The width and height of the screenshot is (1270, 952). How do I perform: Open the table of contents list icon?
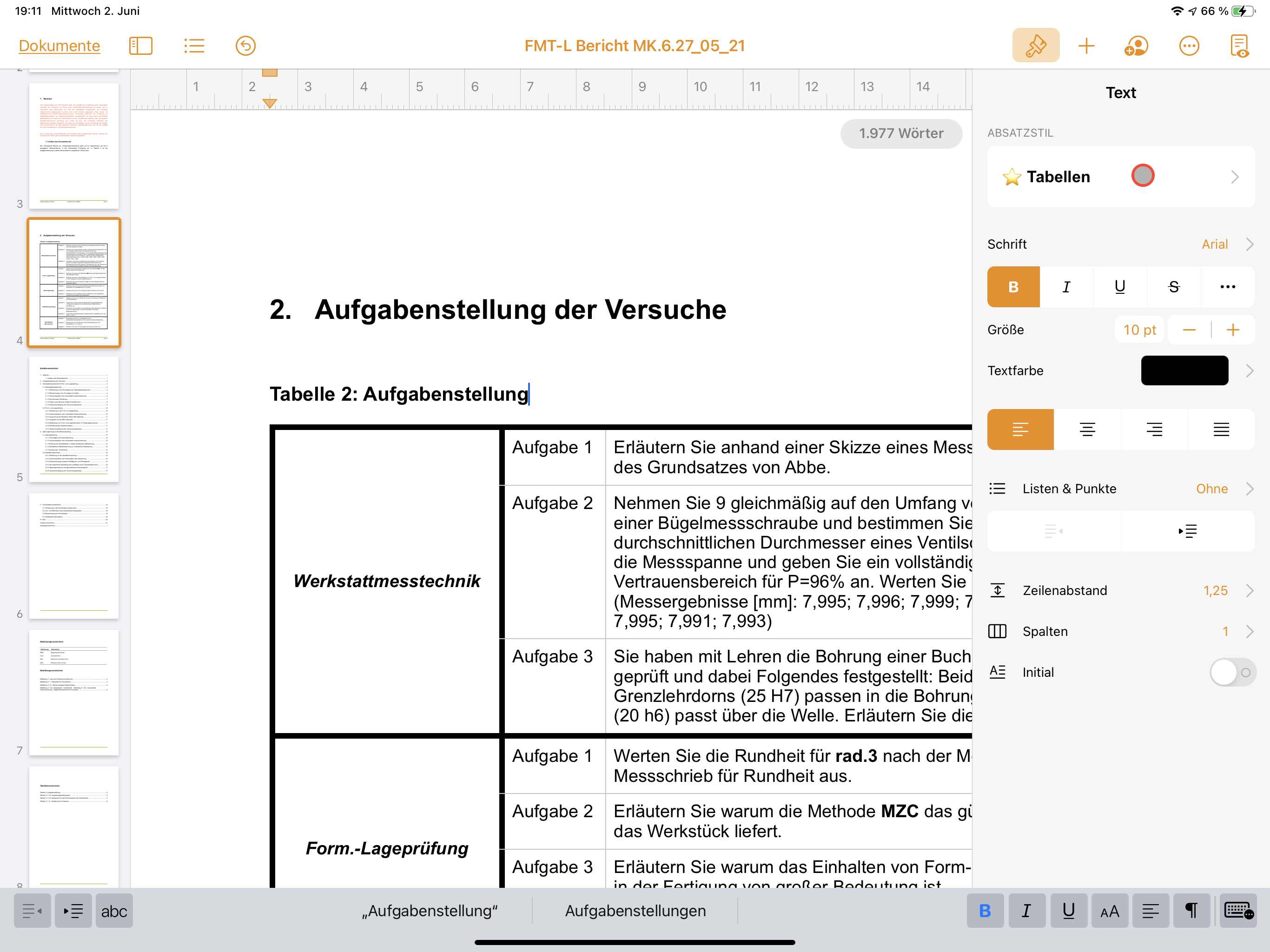(194, 46)
